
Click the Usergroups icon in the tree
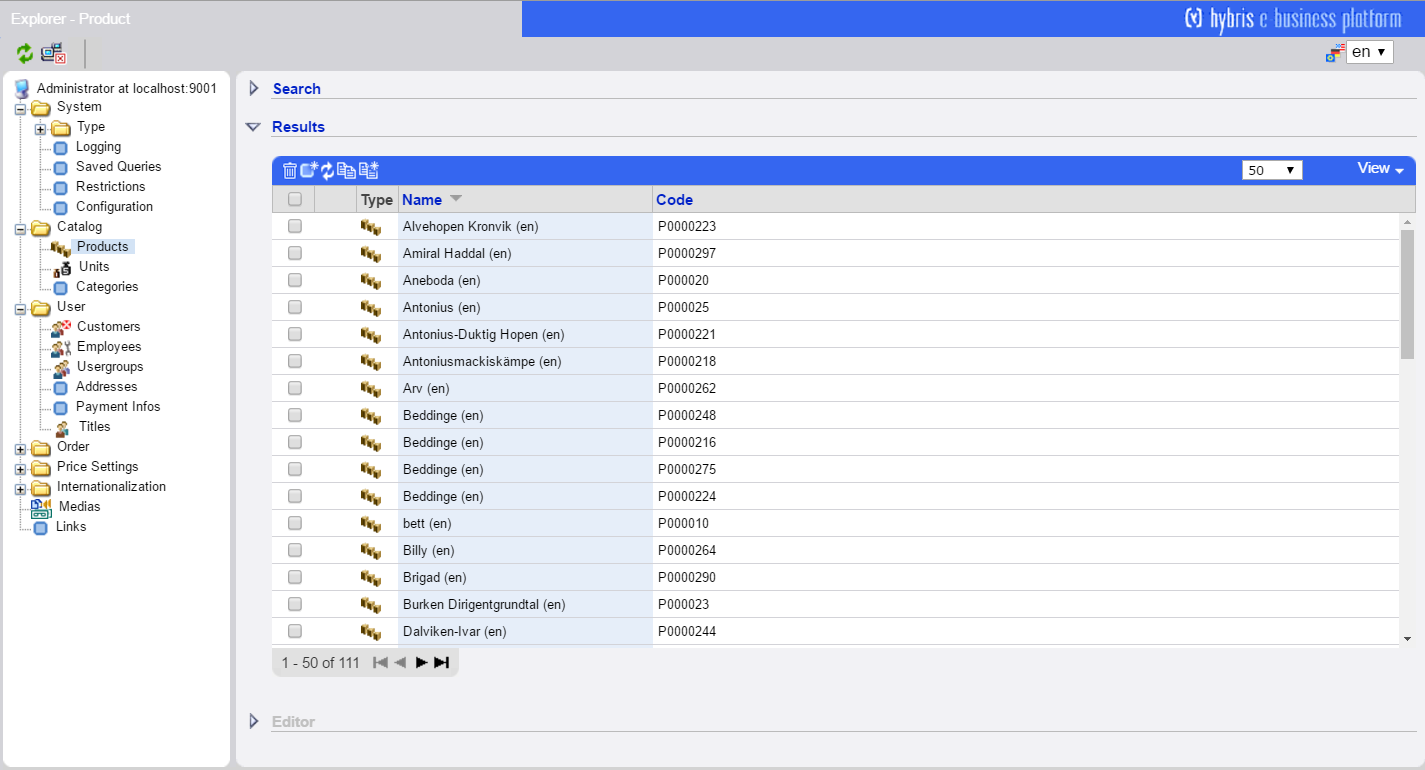click(x=61, y=367)
